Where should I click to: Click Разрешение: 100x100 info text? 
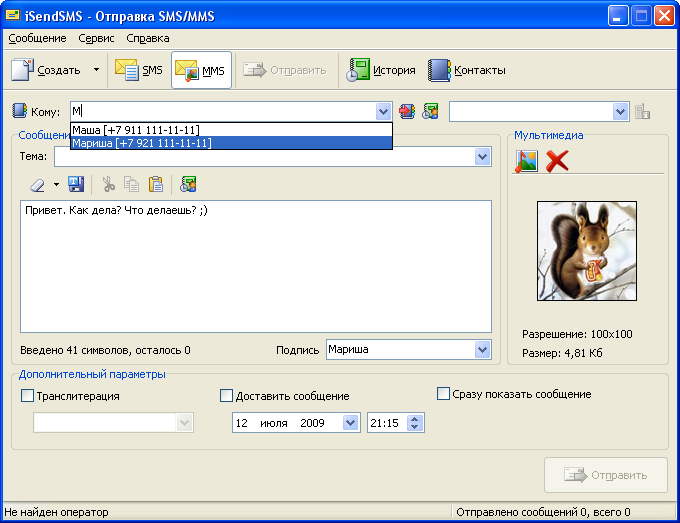tap(577, 334)
